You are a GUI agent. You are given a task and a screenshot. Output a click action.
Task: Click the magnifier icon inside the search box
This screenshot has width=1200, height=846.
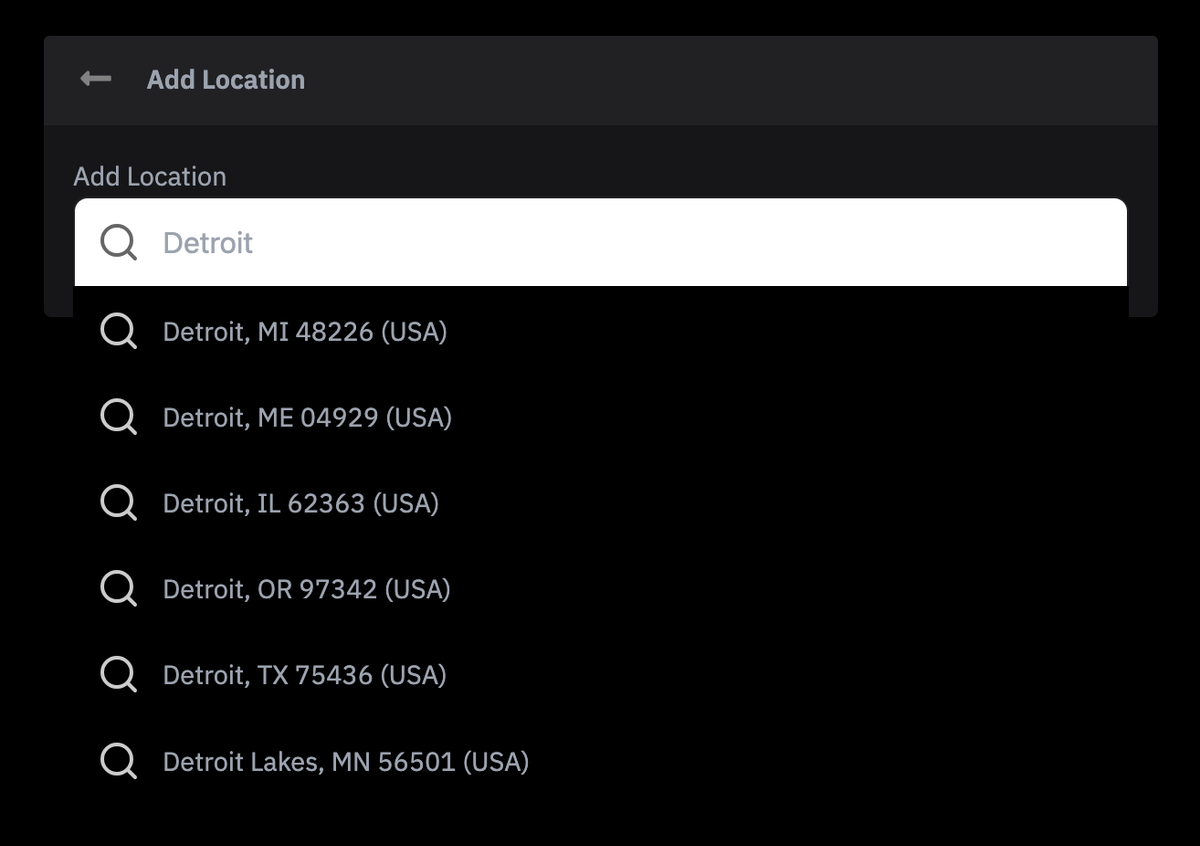[x=118, y=242]
